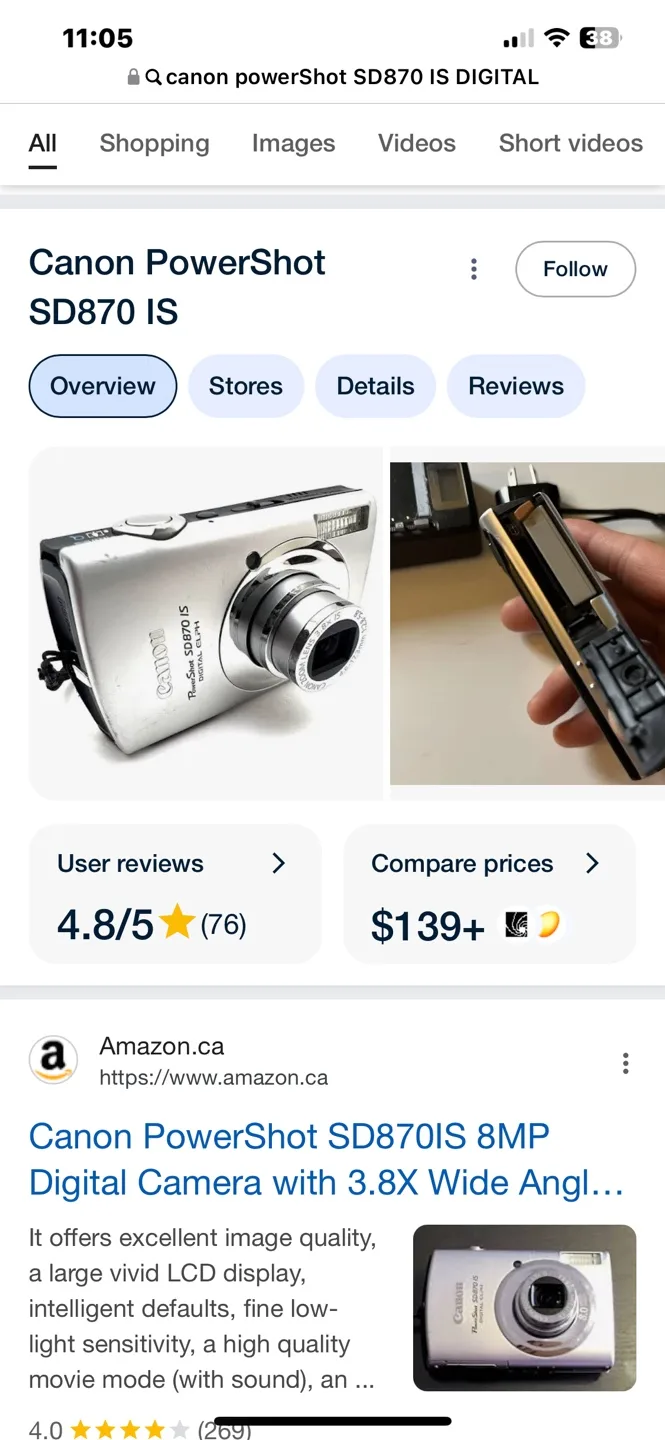The height and width of the screenshot is (1440, 665).
Task: Tap the Follow button
Action: 575,269
